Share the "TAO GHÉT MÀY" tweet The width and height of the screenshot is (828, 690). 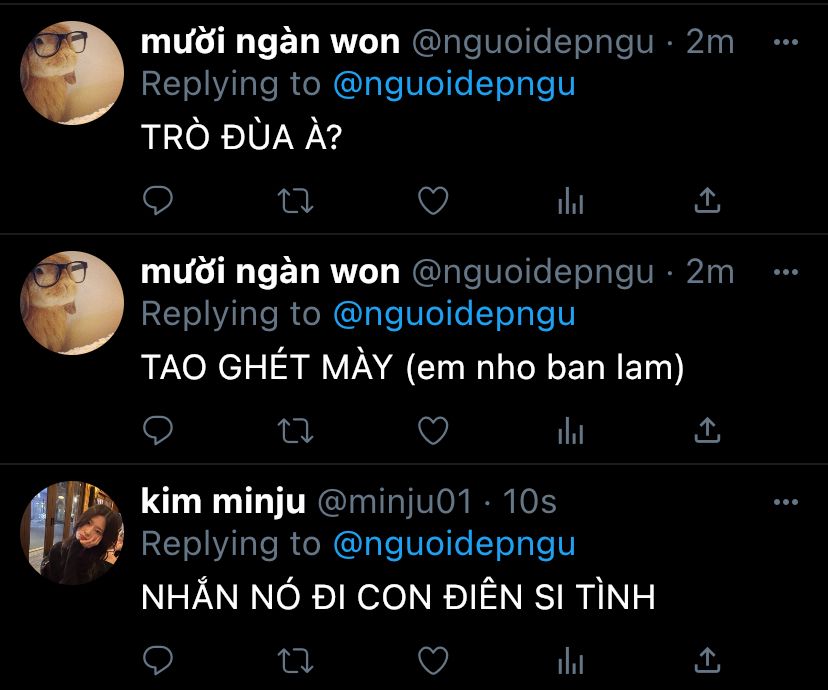click(708, 430)
